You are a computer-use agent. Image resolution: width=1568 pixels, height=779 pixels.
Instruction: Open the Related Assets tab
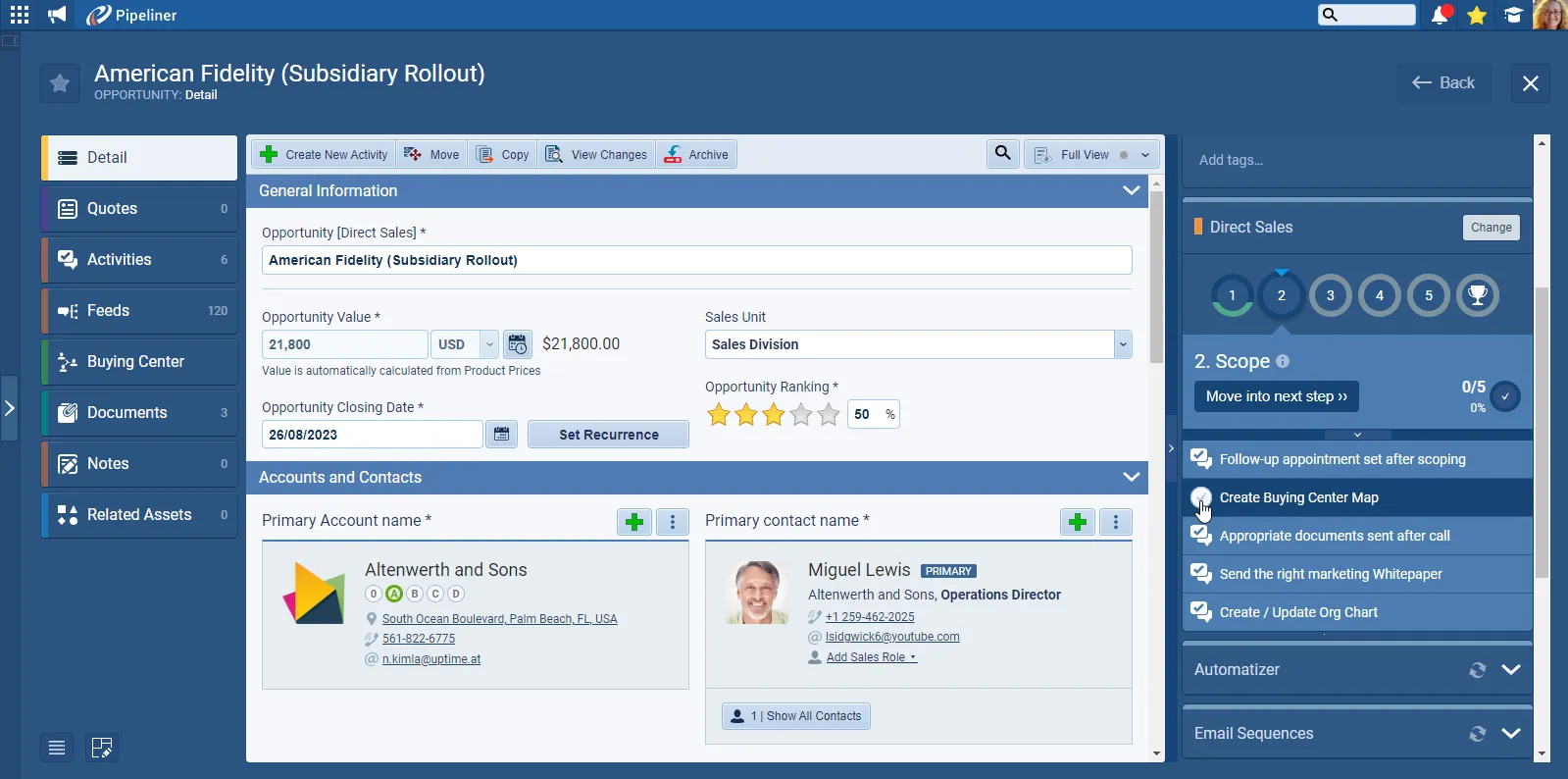[139, 515]
